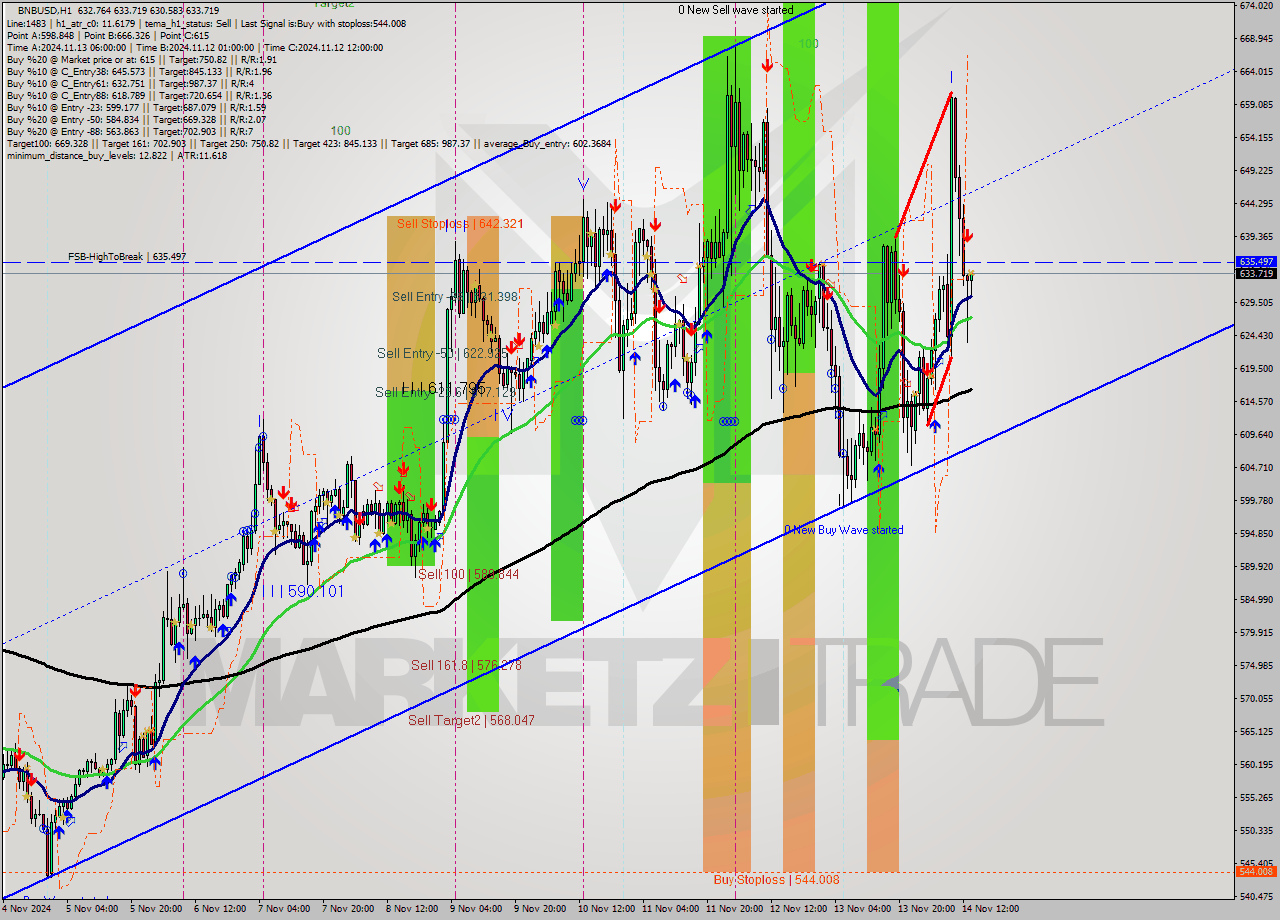Click 604.710 on the price axis
This screenshot has height=920, width=1280.
click(1256, 468)
